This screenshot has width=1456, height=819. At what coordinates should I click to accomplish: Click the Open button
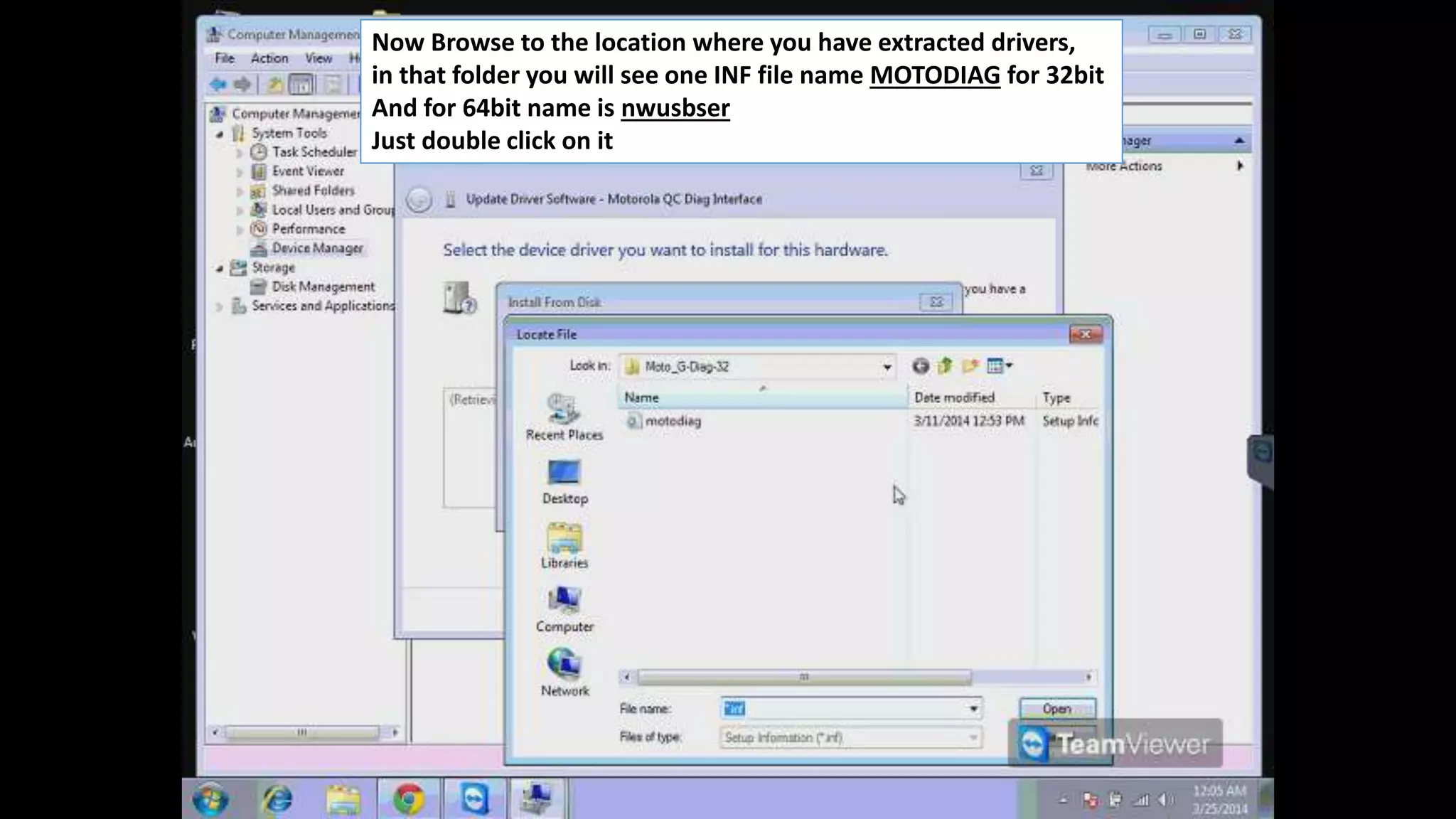click(x=1057, y=709)
